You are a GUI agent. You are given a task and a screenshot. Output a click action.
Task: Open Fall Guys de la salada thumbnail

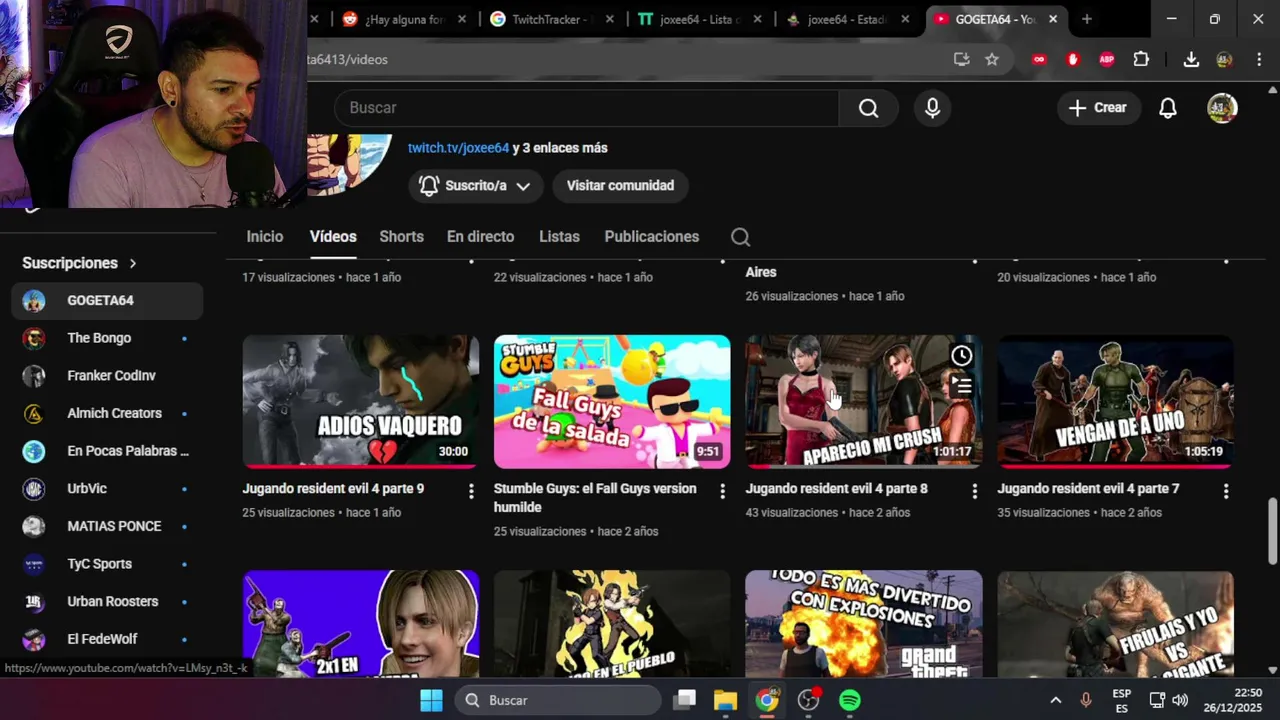pos(612,401)
